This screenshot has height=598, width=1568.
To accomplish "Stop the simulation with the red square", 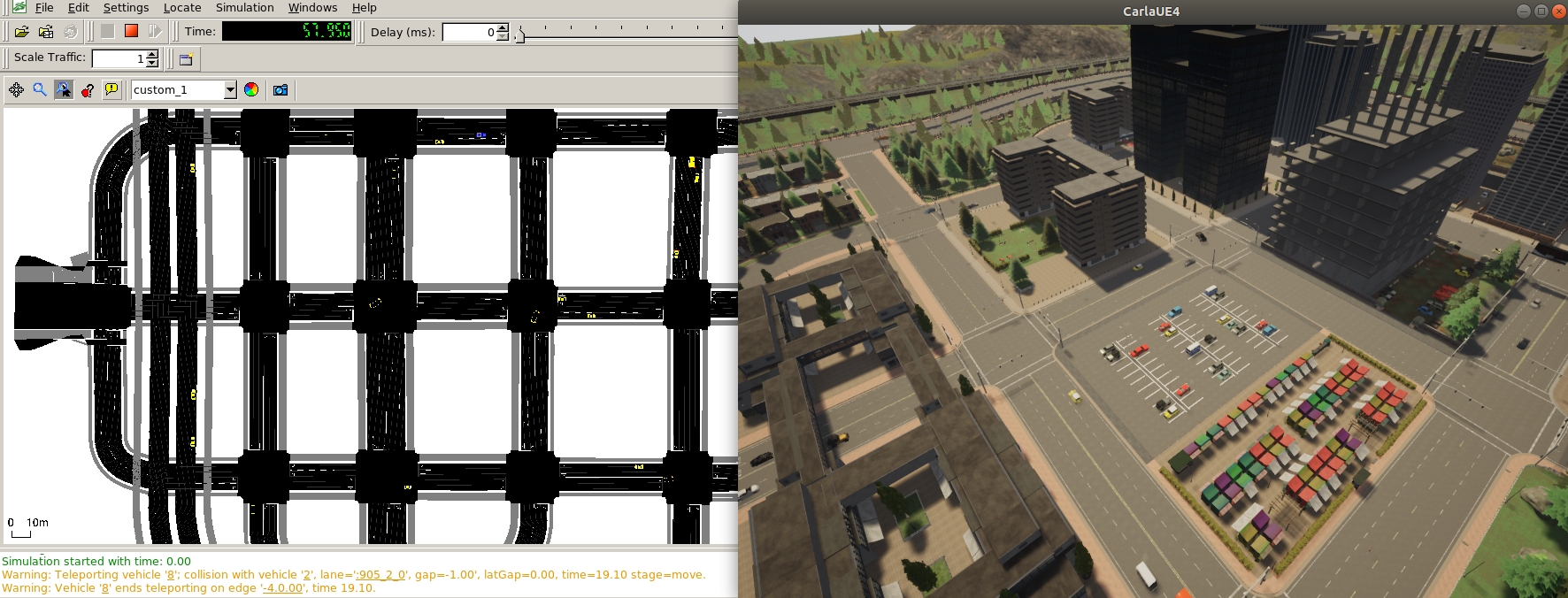I will tap(131, 31).
